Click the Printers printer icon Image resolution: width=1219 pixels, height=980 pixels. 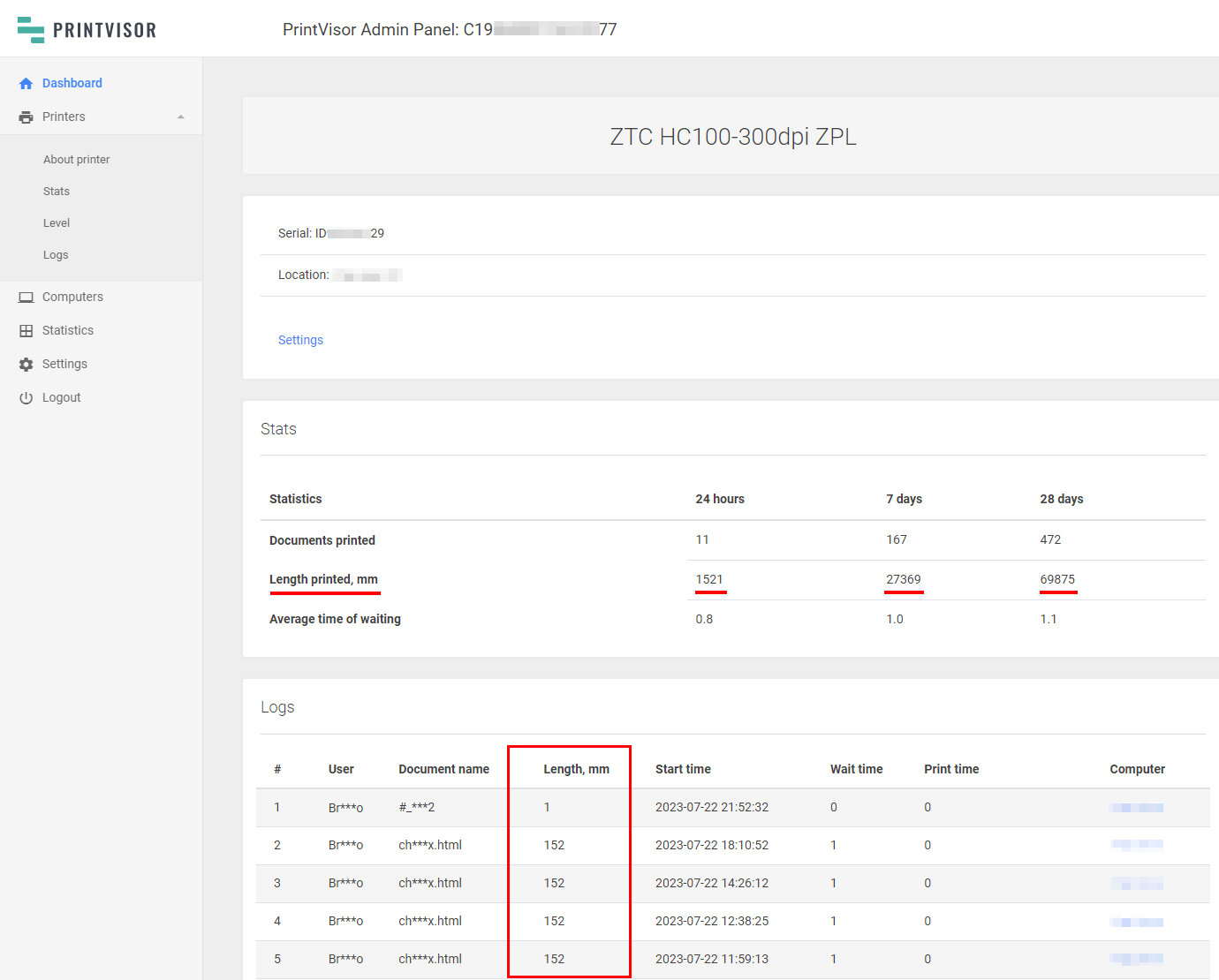point(26,117)
